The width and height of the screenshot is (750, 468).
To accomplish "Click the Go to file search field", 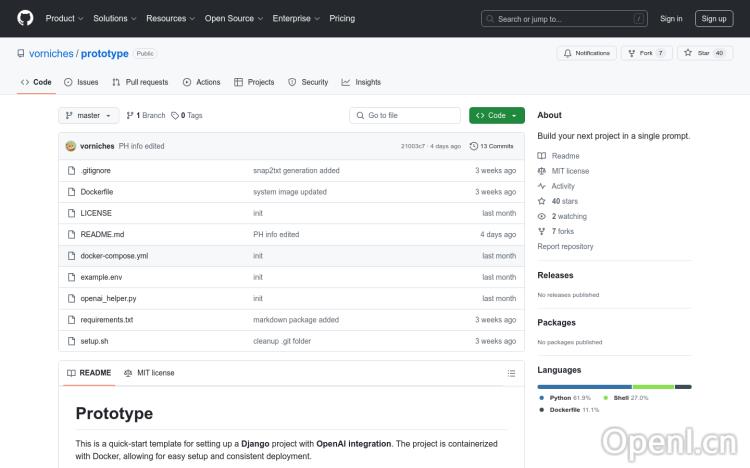I will [x=404, y=115].
